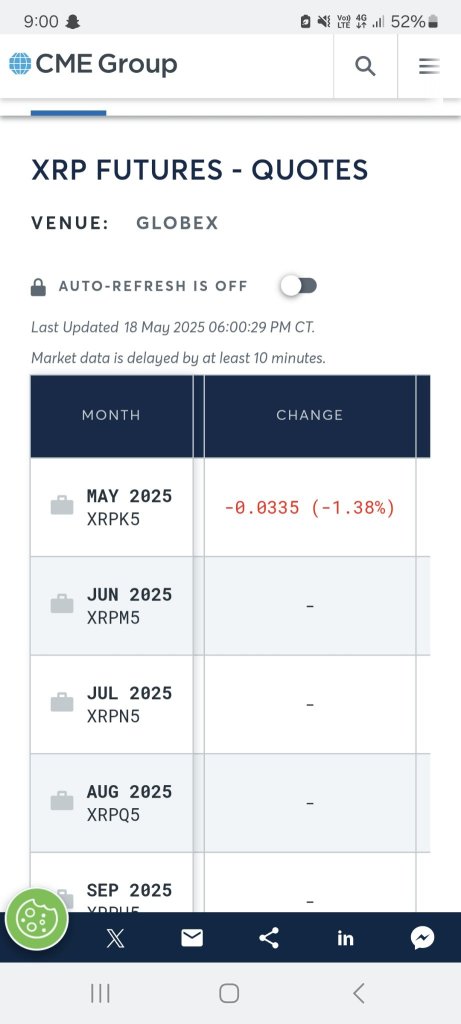Click briefcase icon for JUN 2025

[62, 604]
